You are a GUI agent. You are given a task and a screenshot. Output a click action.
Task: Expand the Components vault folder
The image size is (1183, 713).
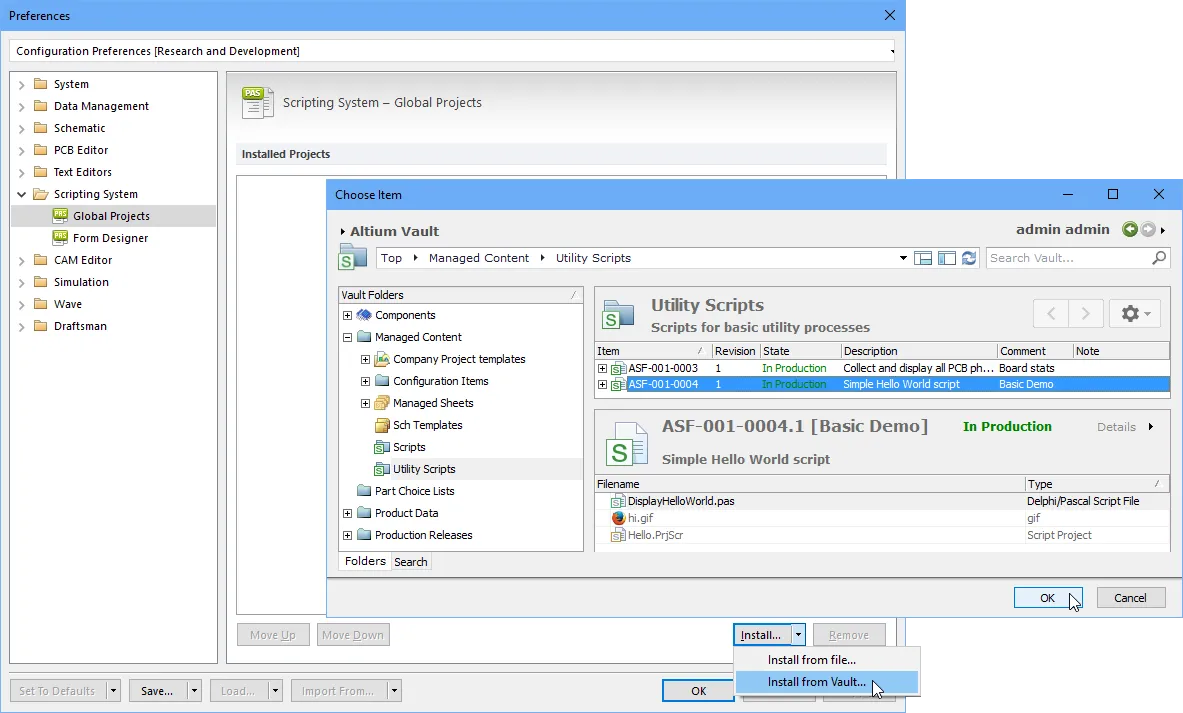[x=347, y=315]
